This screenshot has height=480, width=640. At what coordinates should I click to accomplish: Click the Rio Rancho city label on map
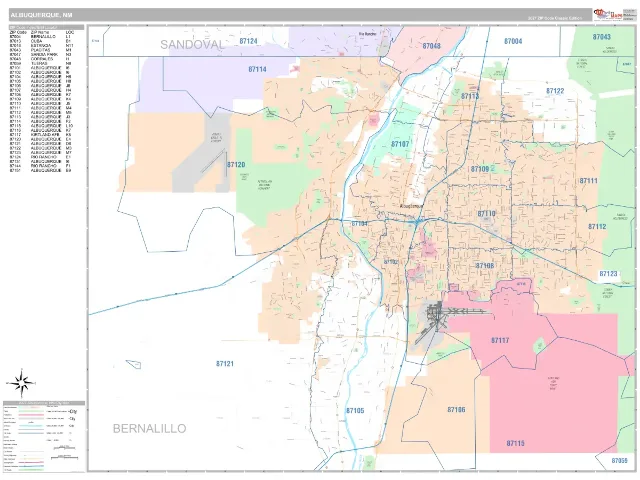(x=367, y=34)
